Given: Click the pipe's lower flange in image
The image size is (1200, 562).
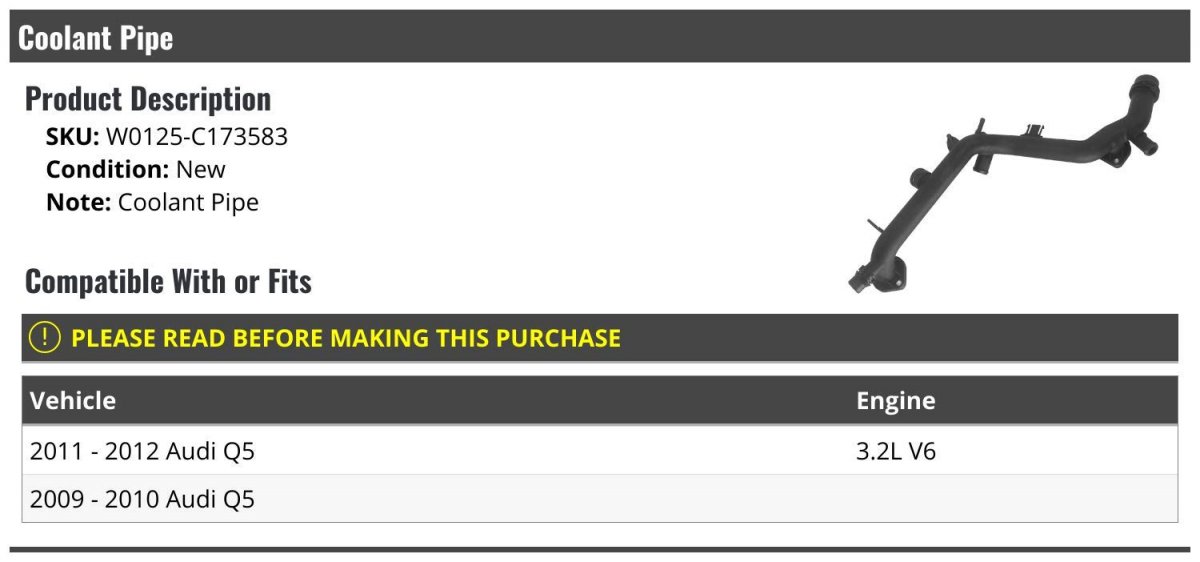Looking at the screenshot, I should [886, 274].
